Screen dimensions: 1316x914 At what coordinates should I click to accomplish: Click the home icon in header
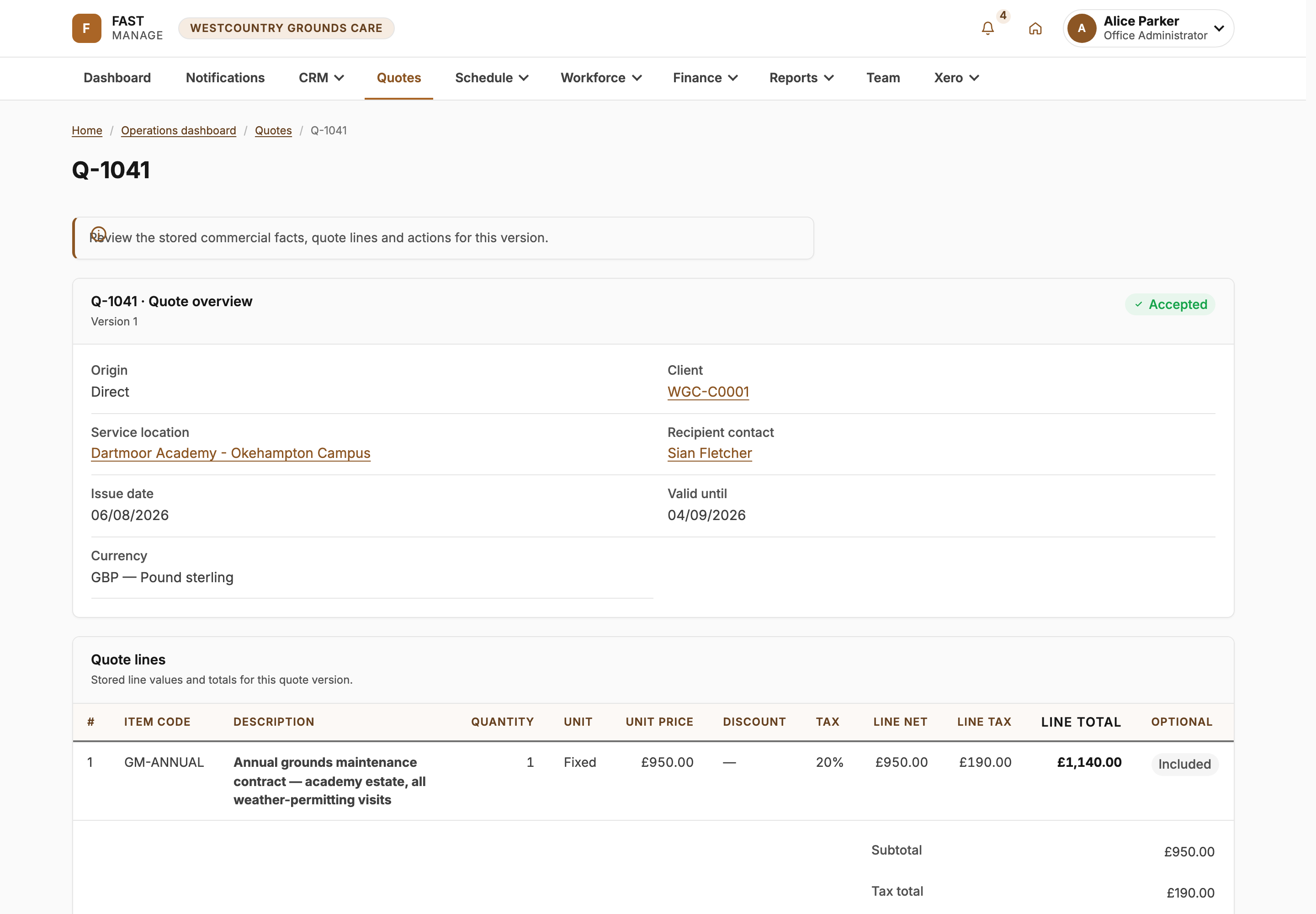pos(1035,28)
